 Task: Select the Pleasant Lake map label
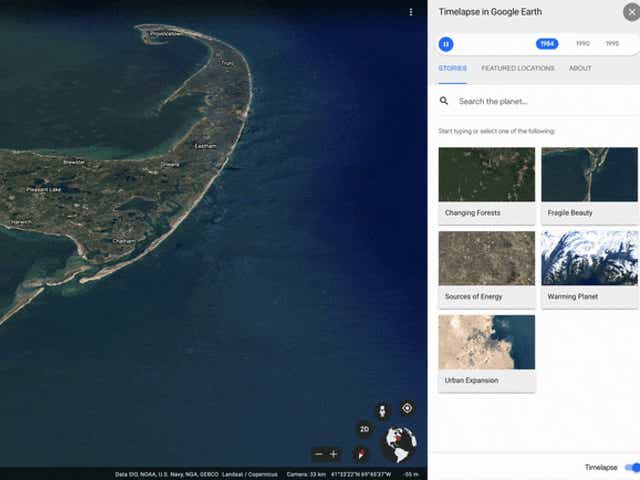(x=43, y=190)
